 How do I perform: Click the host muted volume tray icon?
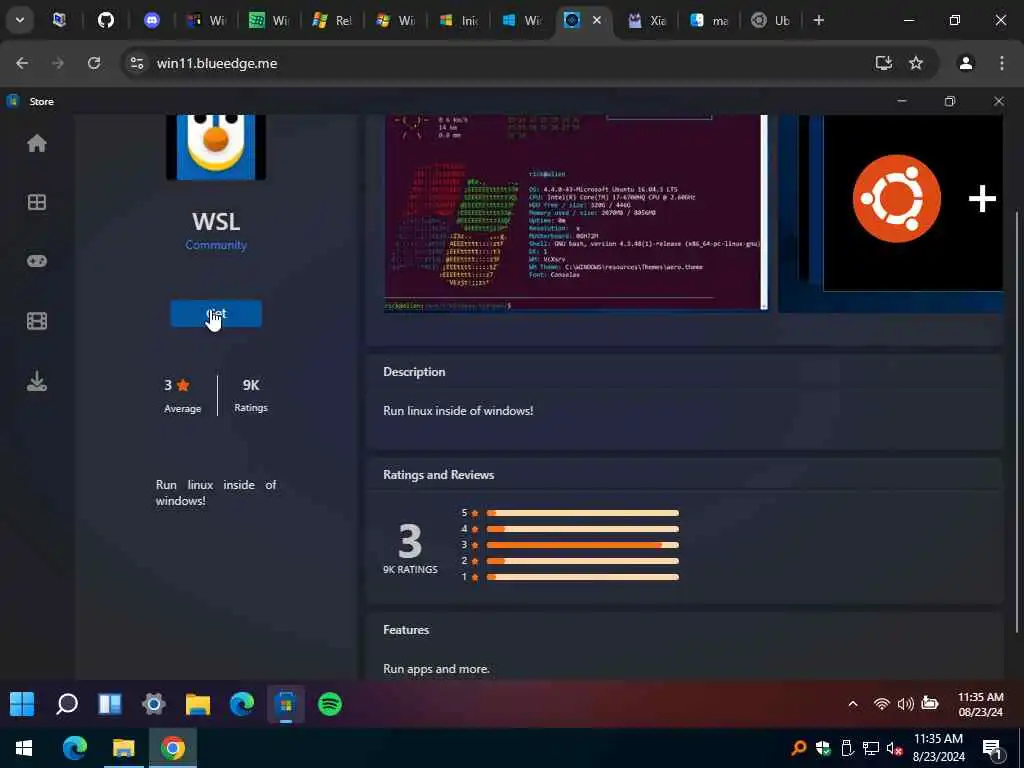[894, 748]
